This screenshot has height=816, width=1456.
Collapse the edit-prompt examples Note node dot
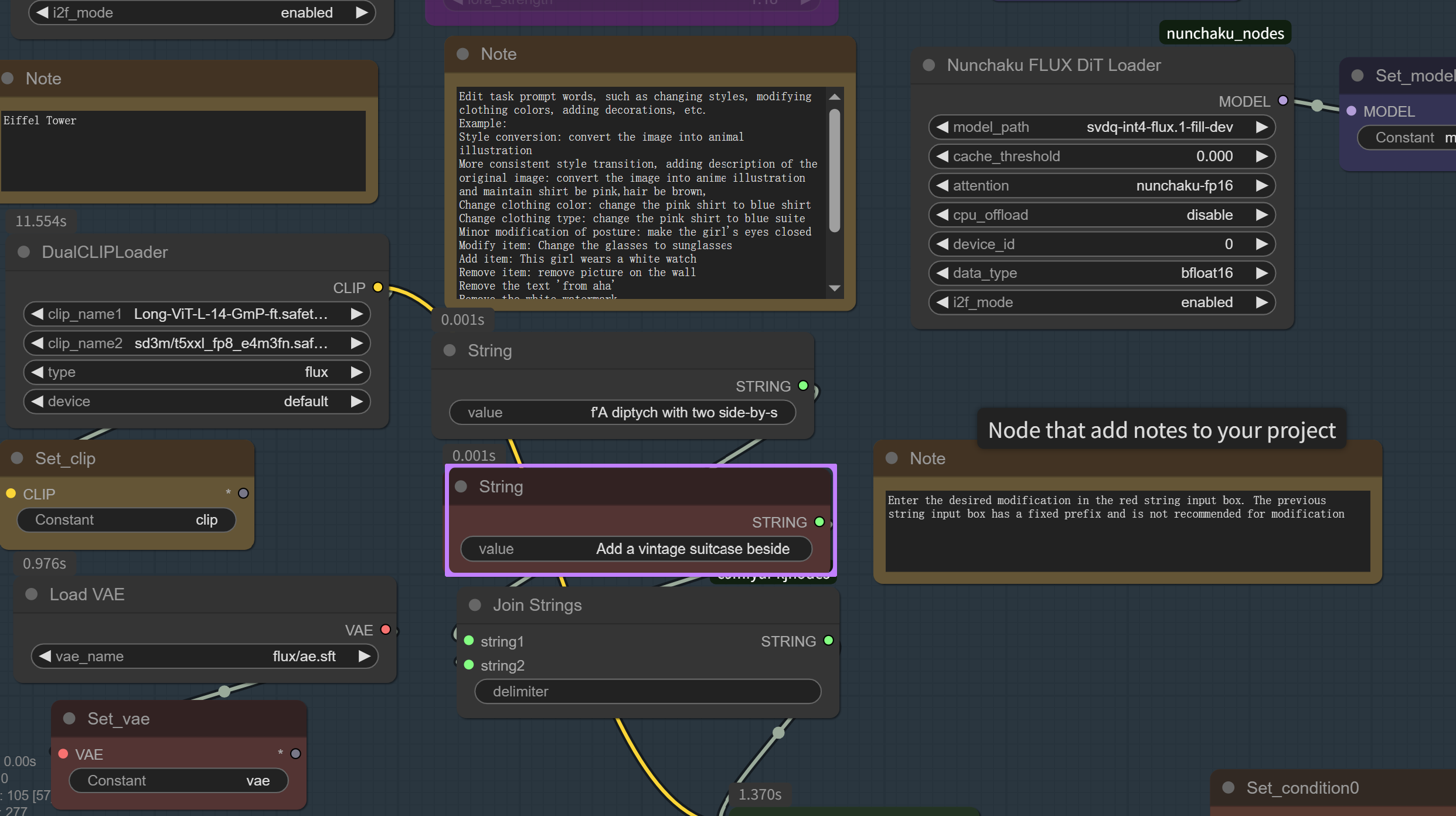click(x=462, y=54)
